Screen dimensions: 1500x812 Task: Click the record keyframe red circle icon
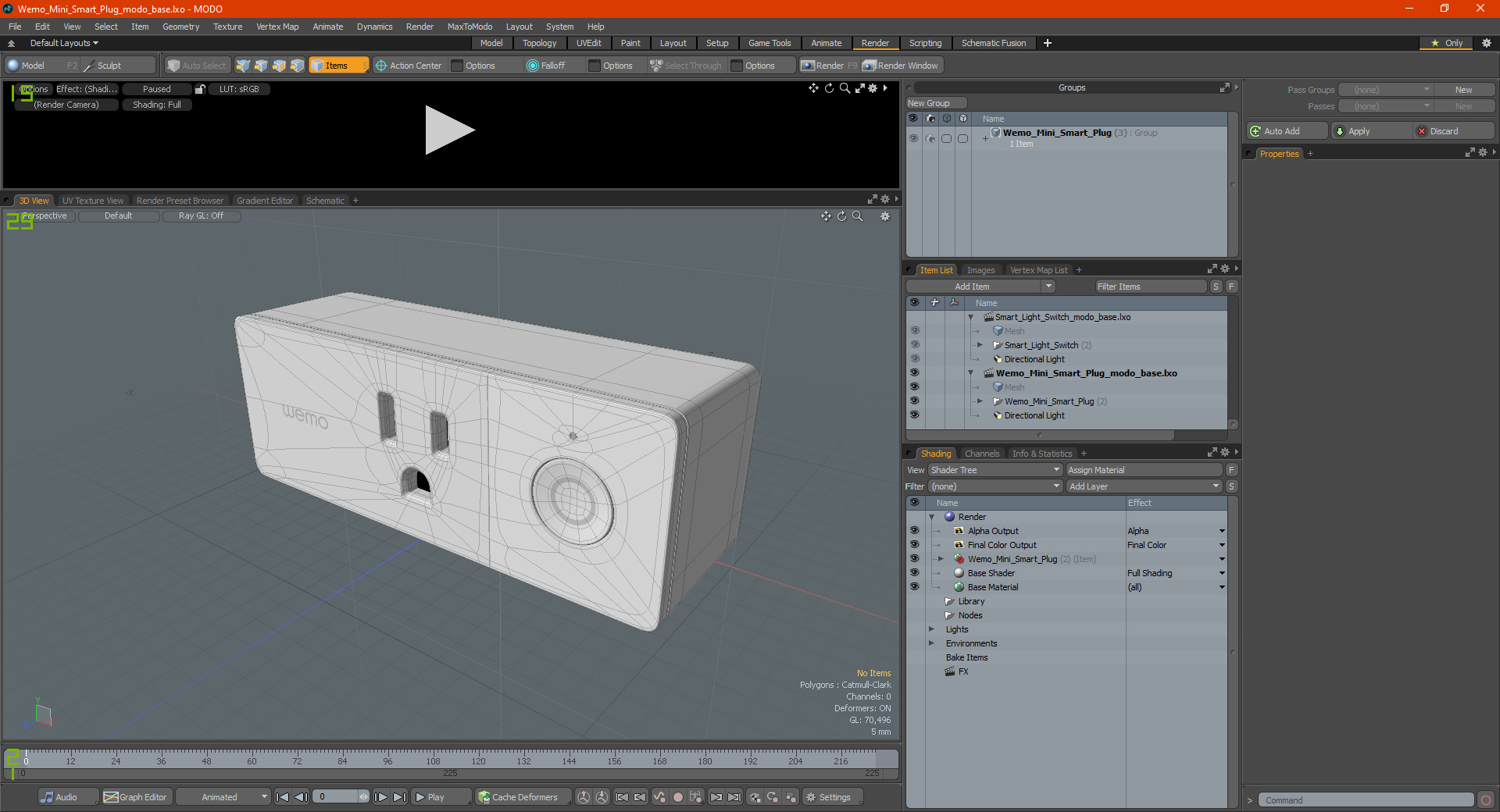(x=678, y=797)
